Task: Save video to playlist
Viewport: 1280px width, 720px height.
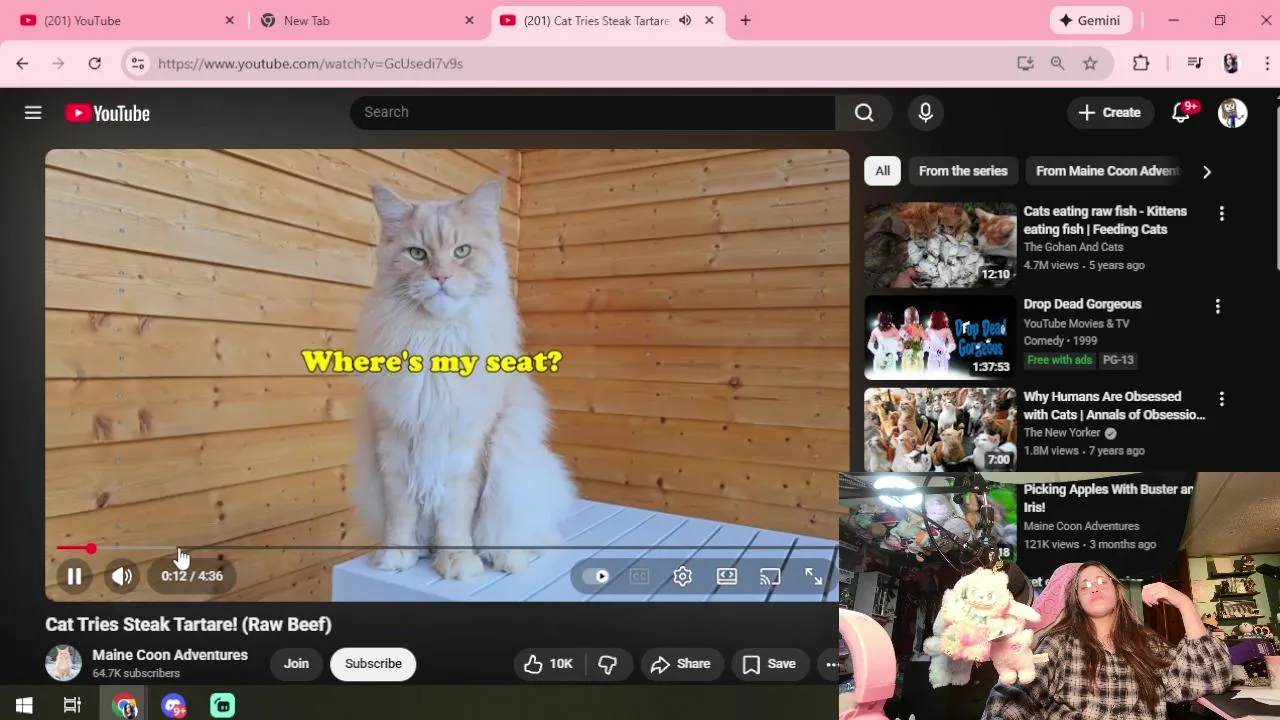Action: (x=769, y=664)
